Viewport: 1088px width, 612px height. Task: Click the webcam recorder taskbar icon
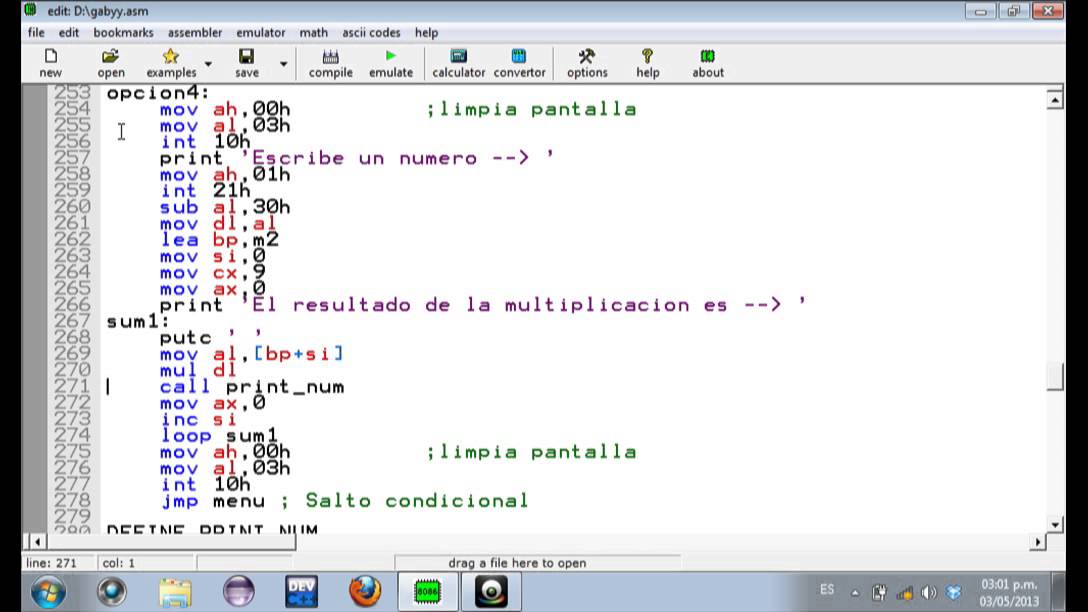click(491, 593)
